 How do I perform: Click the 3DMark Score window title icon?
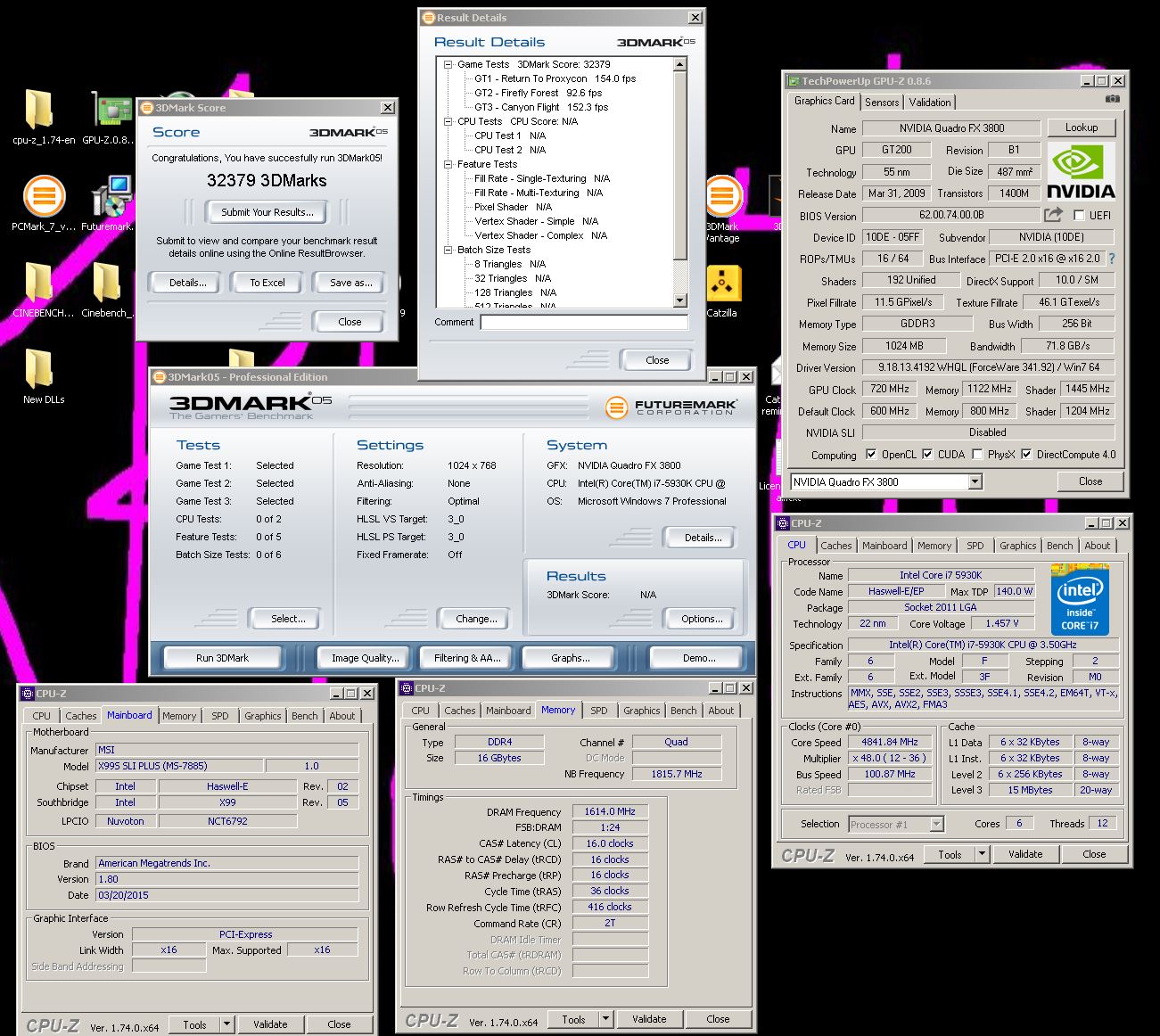[147, 108]
